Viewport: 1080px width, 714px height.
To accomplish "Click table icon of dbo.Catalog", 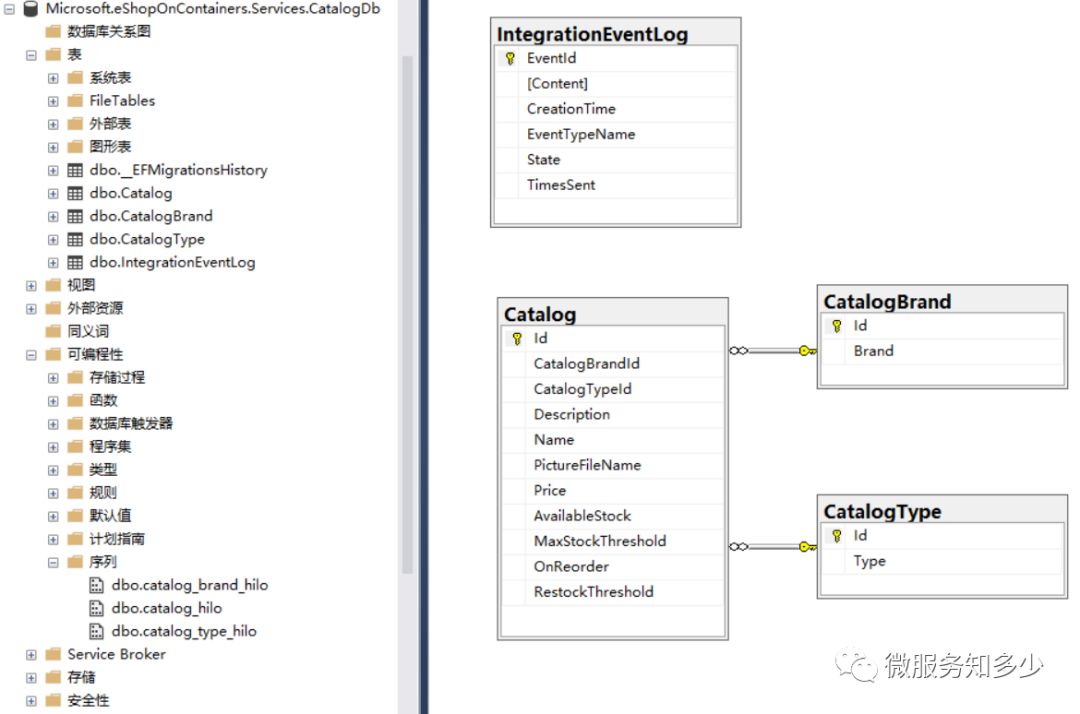I will (x=75, y=193).
